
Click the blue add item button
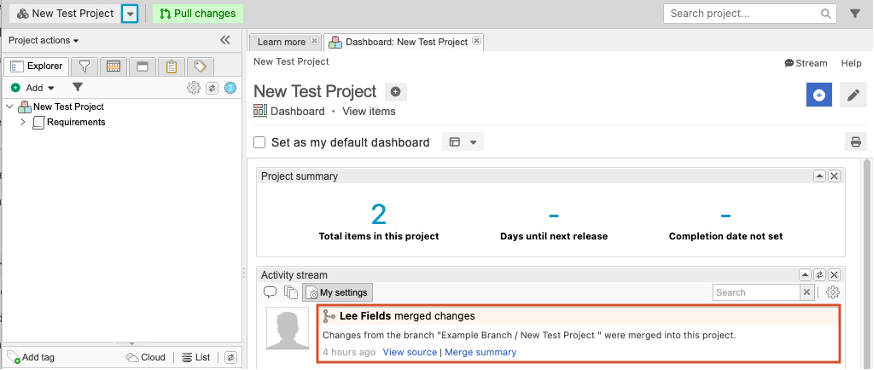pos(819,95)
